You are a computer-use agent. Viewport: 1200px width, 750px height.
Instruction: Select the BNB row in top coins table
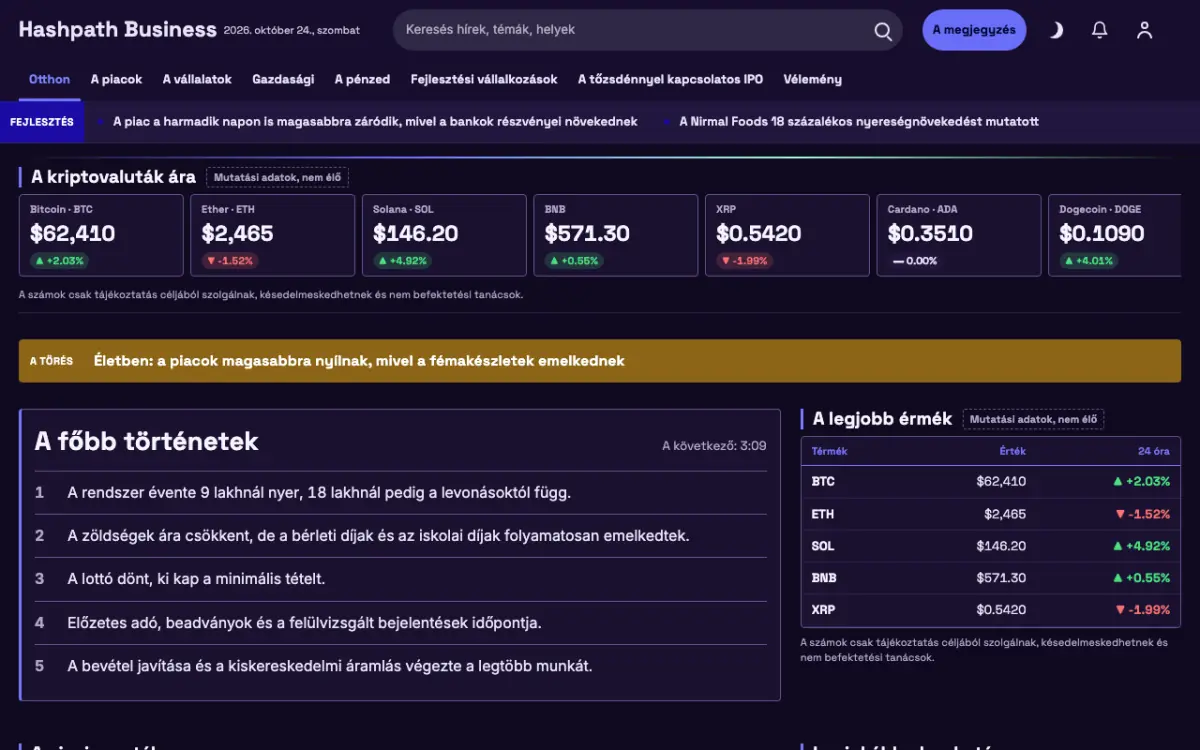[991, 578]
